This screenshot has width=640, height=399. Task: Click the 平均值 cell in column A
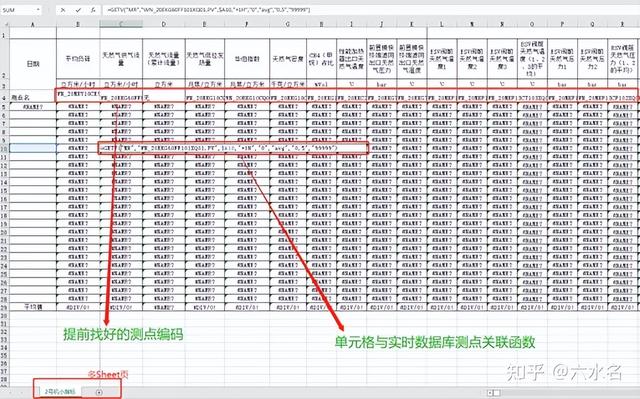click(33, 307)
